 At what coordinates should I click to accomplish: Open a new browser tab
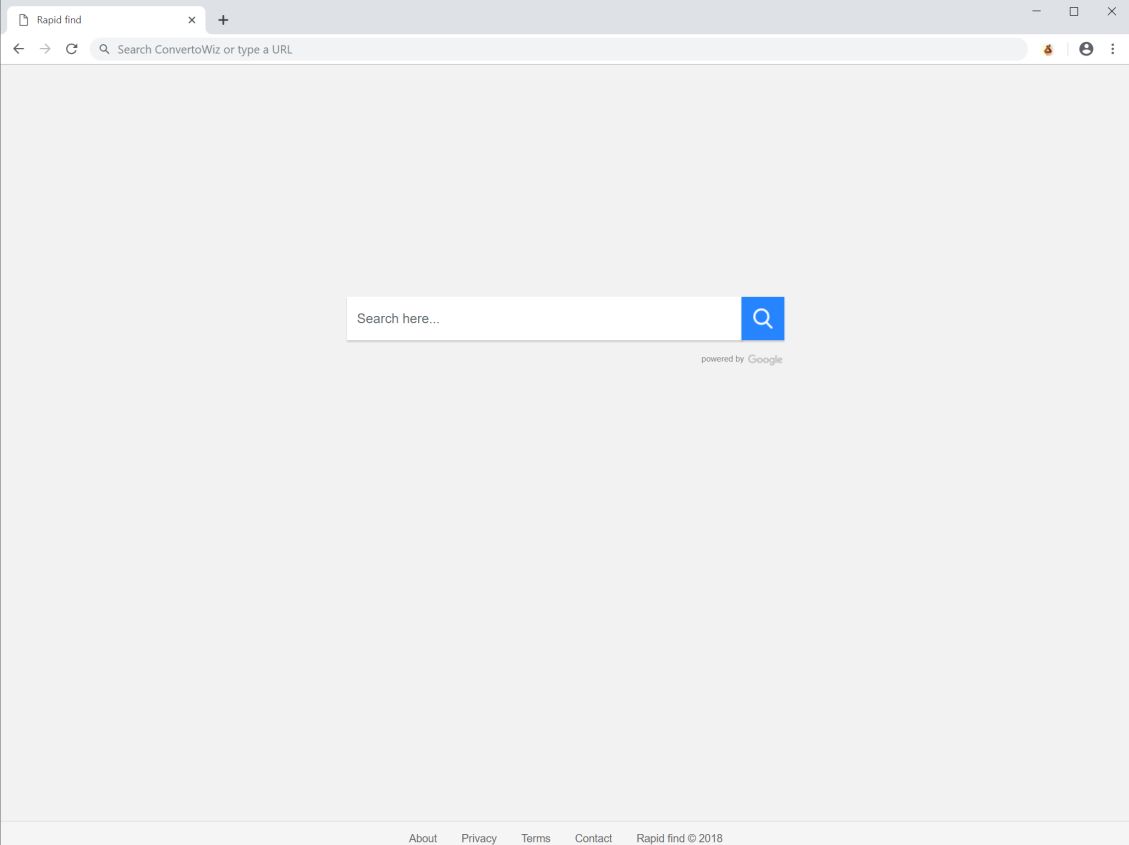(x=223, y=20)
